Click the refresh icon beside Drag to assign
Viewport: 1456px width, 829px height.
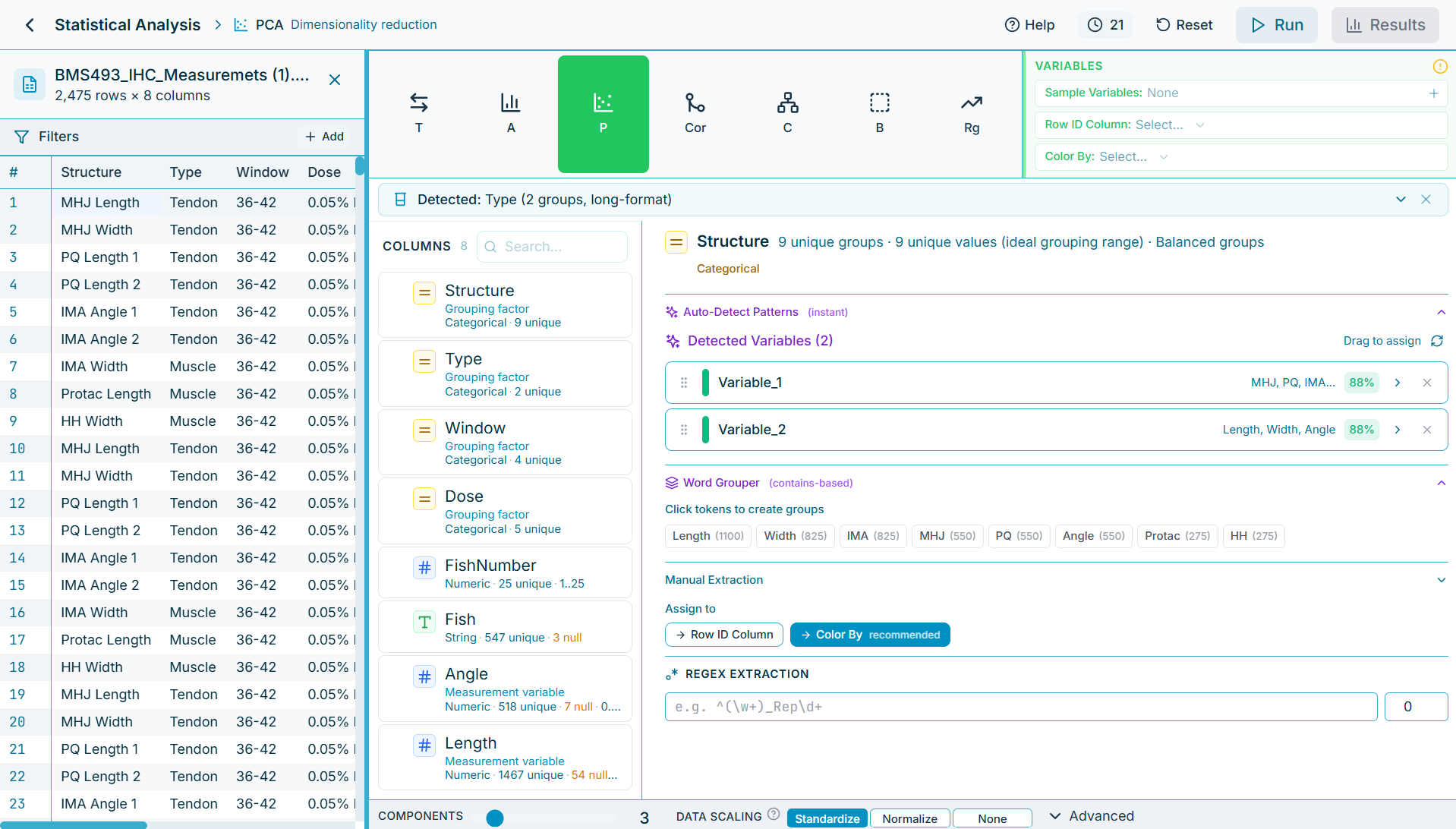point(1438,341)
